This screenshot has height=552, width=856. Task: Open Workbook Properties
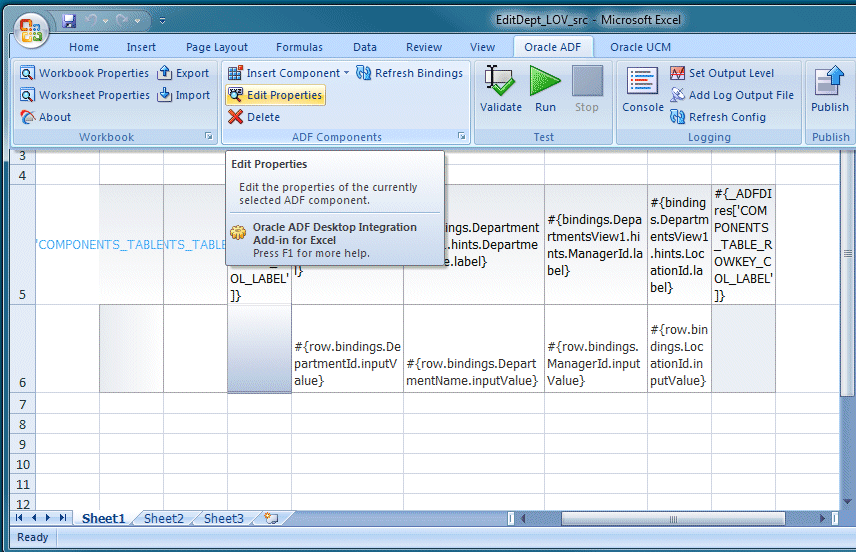[84, 73]
